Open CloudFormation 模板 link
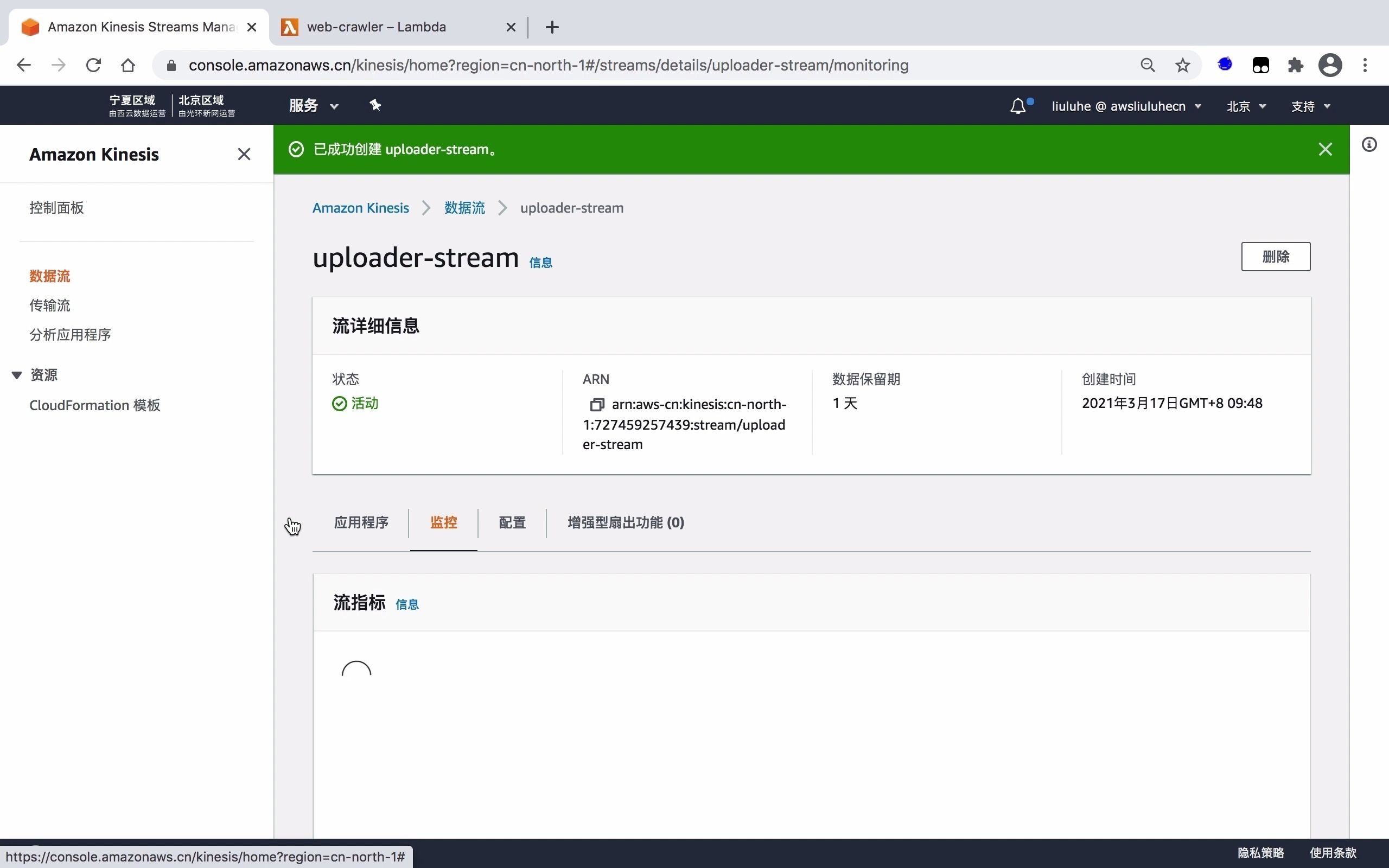Image resolution: width=1389 pixels, height=868 pixels. point(95,405)
